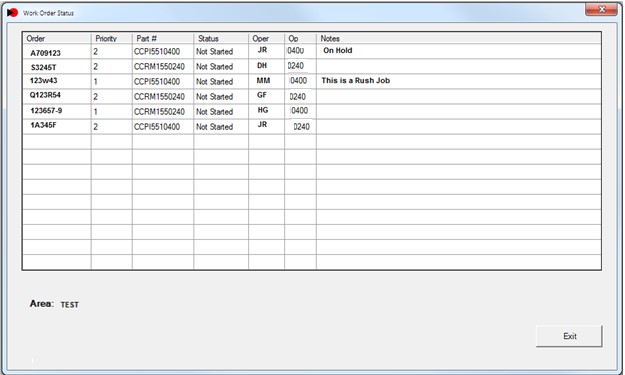Click the Part # column header
625x375 pixels.
pos(163,39)
